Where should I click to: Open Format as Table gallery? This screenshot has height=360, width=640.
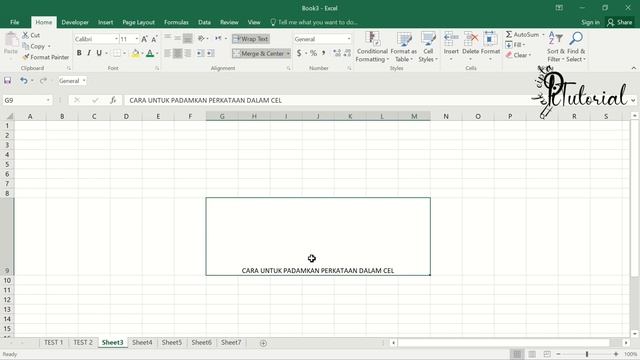(x=404, y=47)
